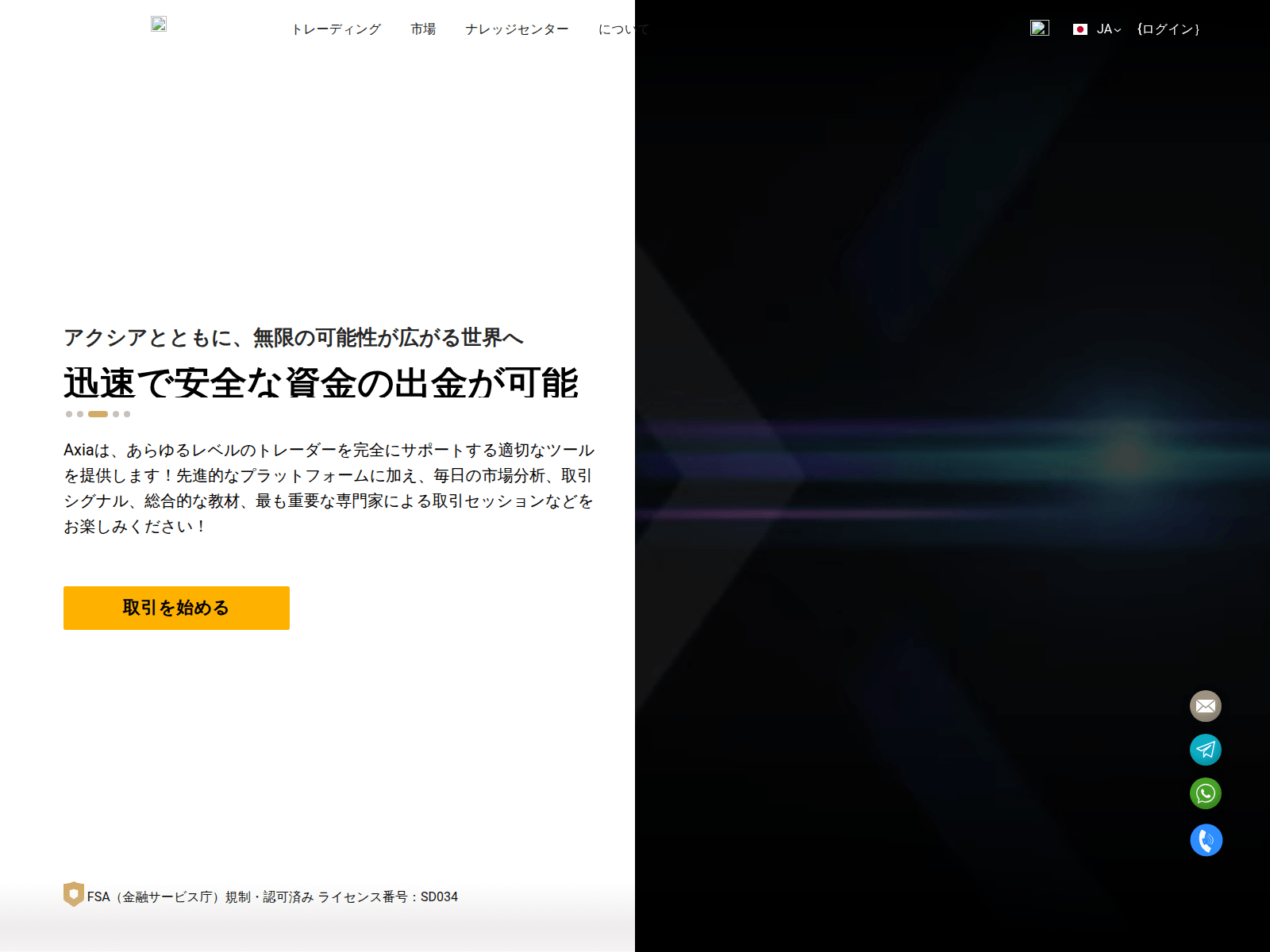Open the ナレッジセンター menu

point(517,29)
